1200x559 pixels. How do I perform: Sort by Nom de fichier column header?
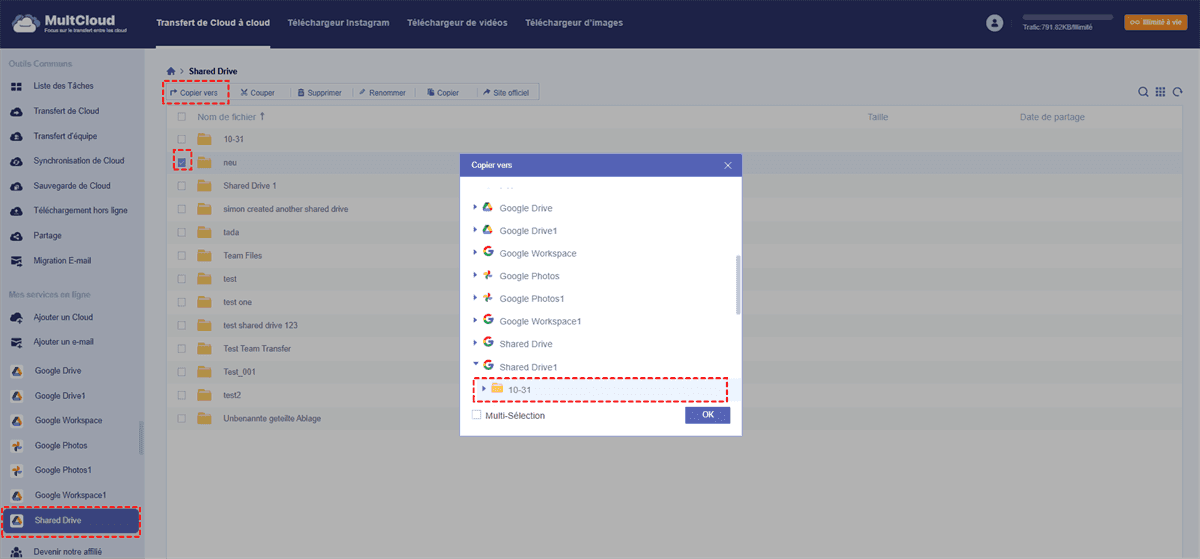click(230, 117)
